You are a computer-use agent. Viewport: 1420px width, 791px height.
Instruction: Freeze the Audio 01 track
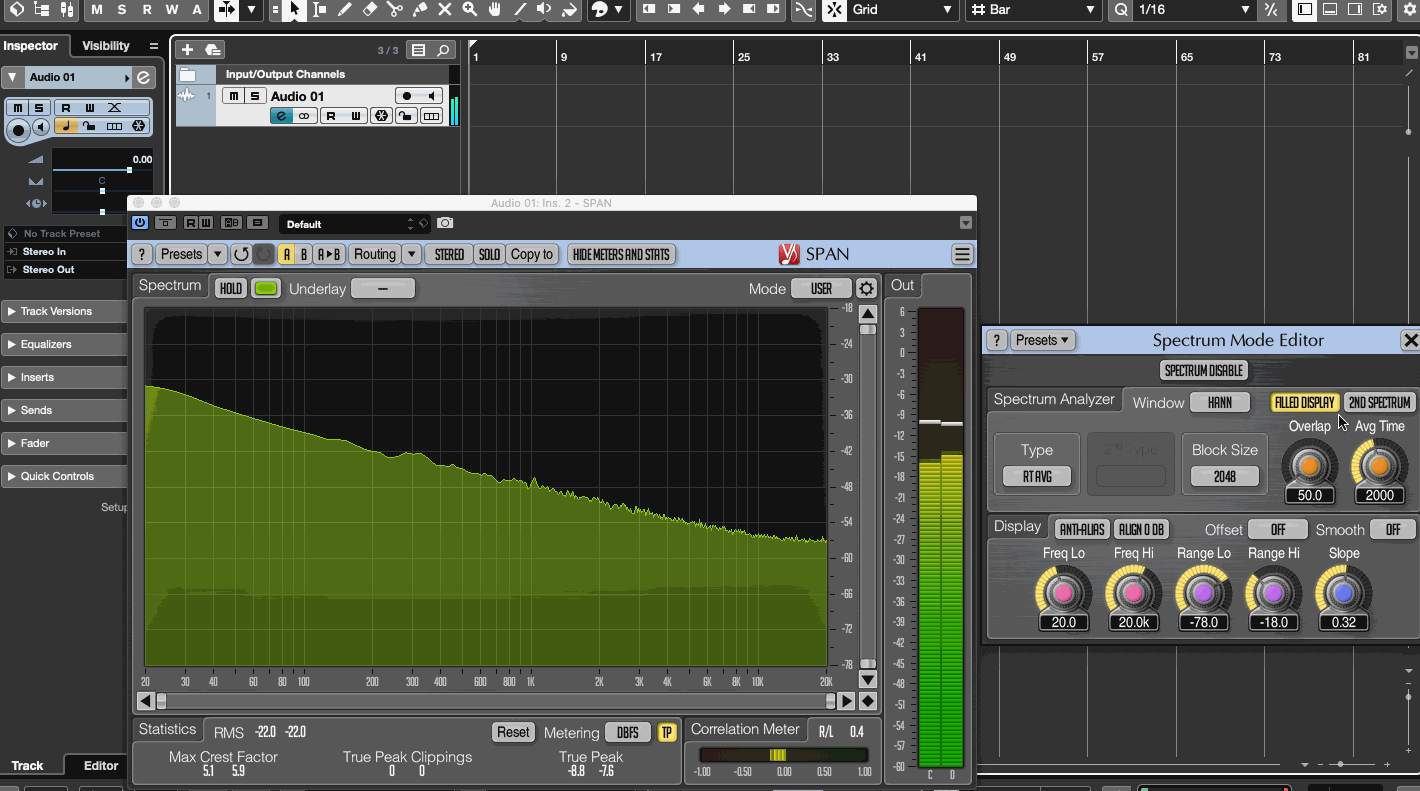coord(381,116)
